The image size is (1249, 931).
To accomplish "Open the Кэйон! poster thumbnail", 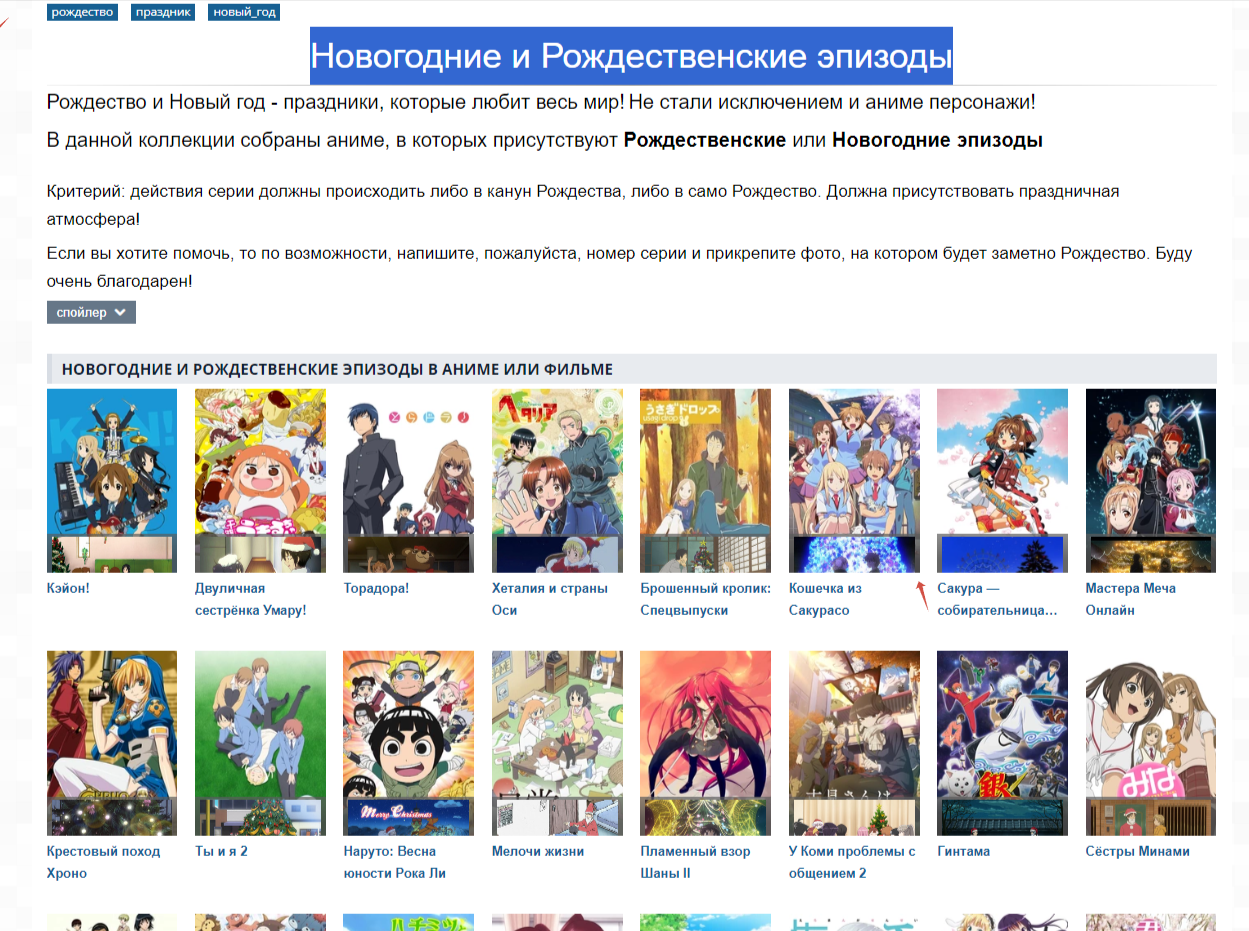I will pyautogui.click(x=112, y=480).
